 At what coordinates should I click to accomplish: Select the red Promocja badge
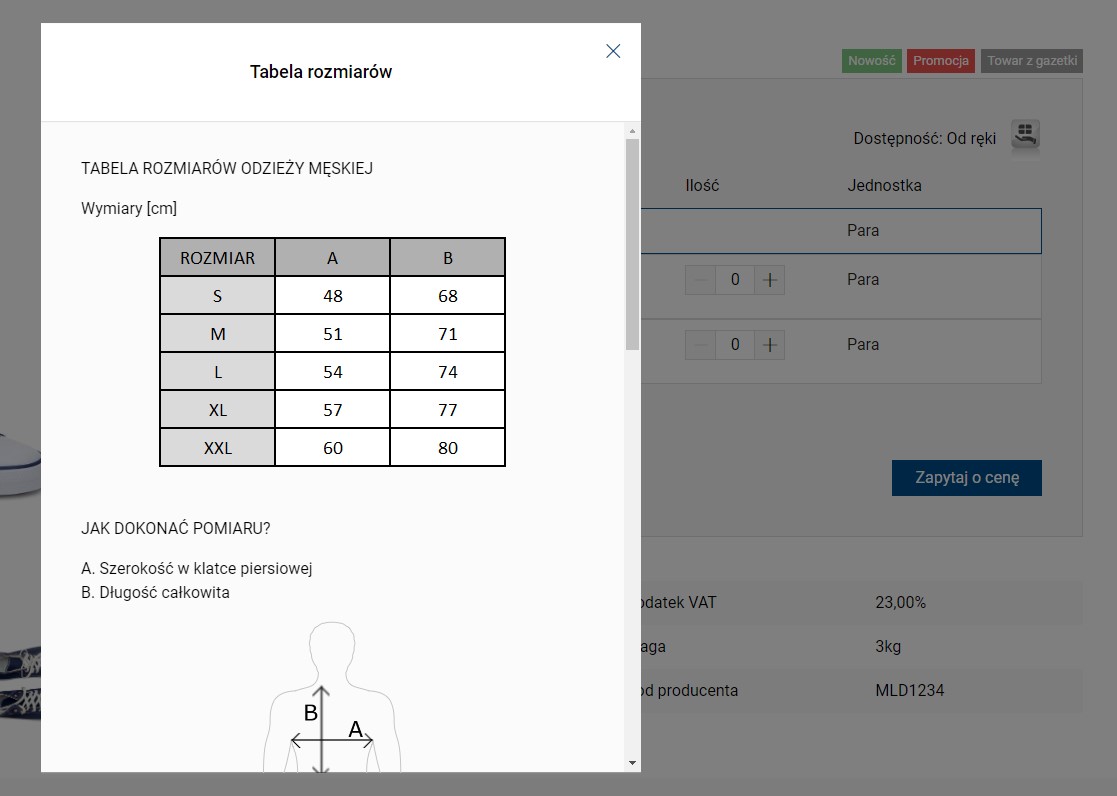click(x=940, y=61)
